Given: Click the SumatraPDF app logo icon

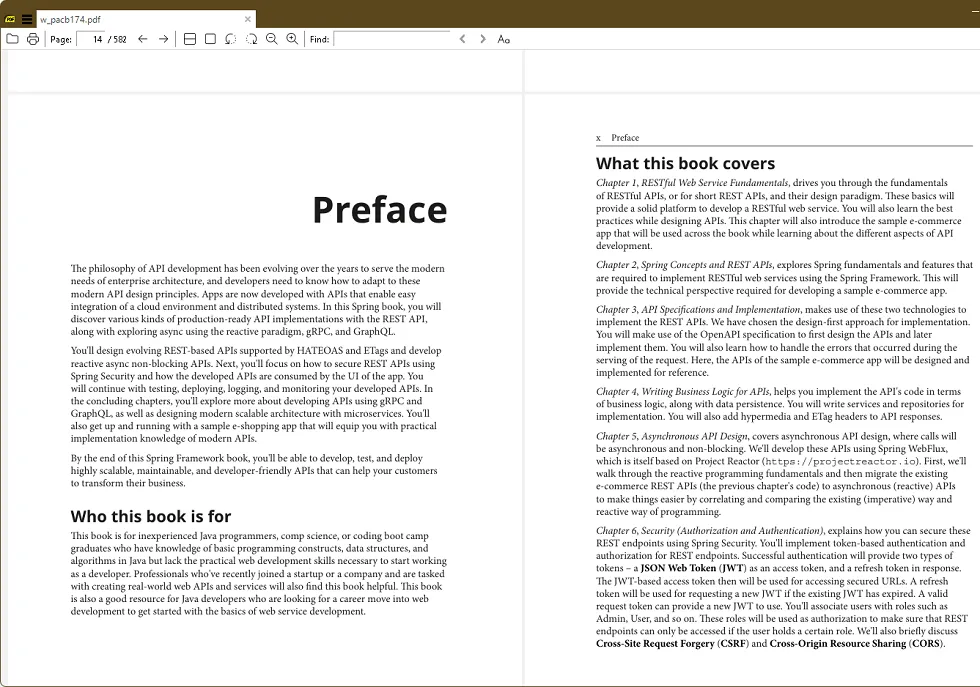Looking at the screenshot, I should (x=10, y=19).
